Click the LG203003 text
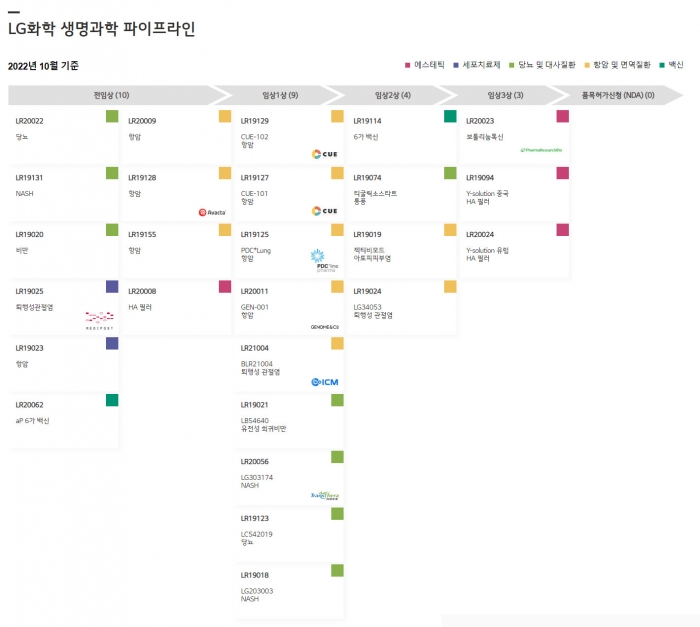Image resolution: width=700 pixels, height=627 pixels. (257, 591)
